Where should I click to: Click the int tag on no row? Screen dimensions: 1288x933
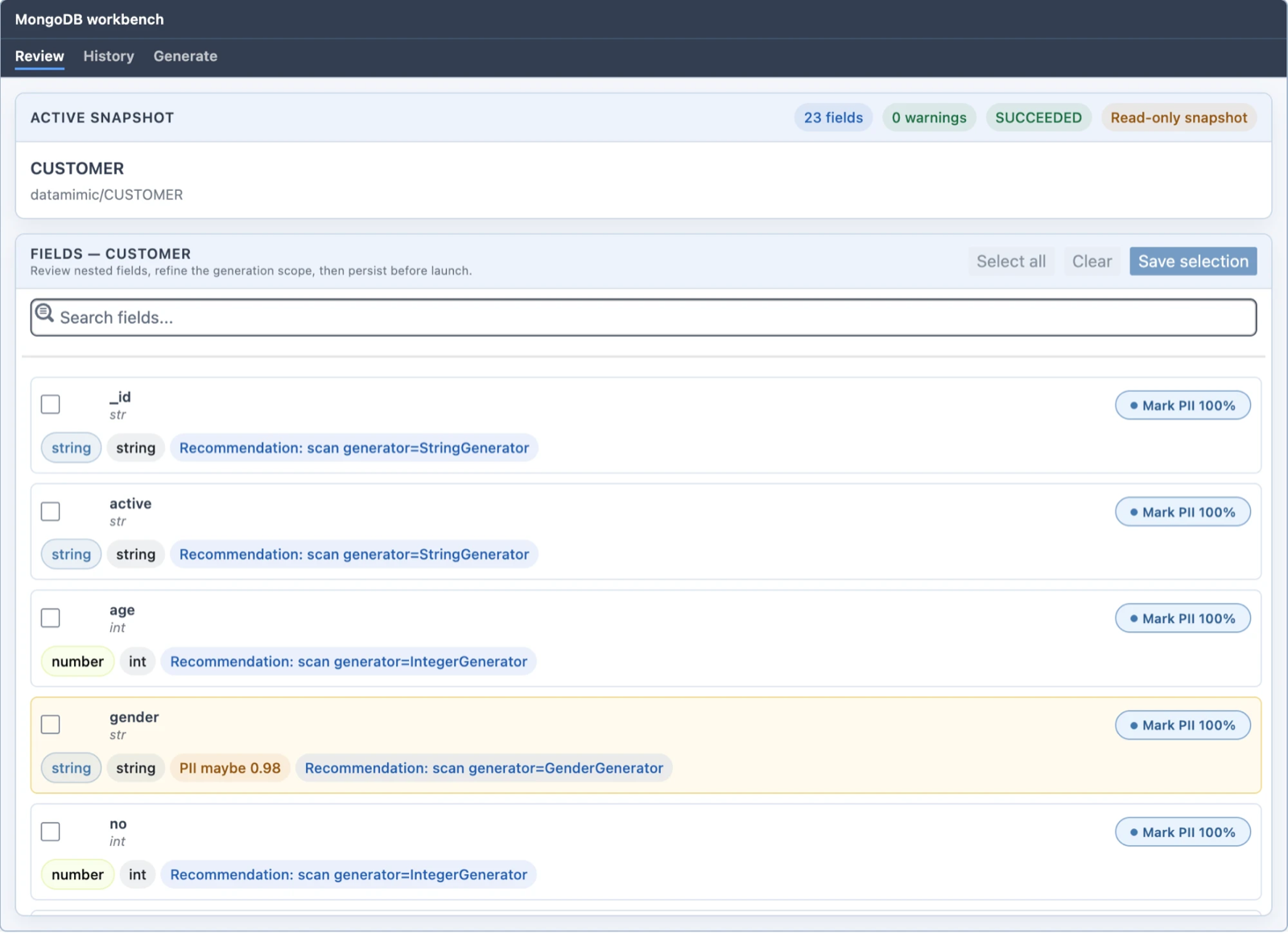tap(138, 875)
